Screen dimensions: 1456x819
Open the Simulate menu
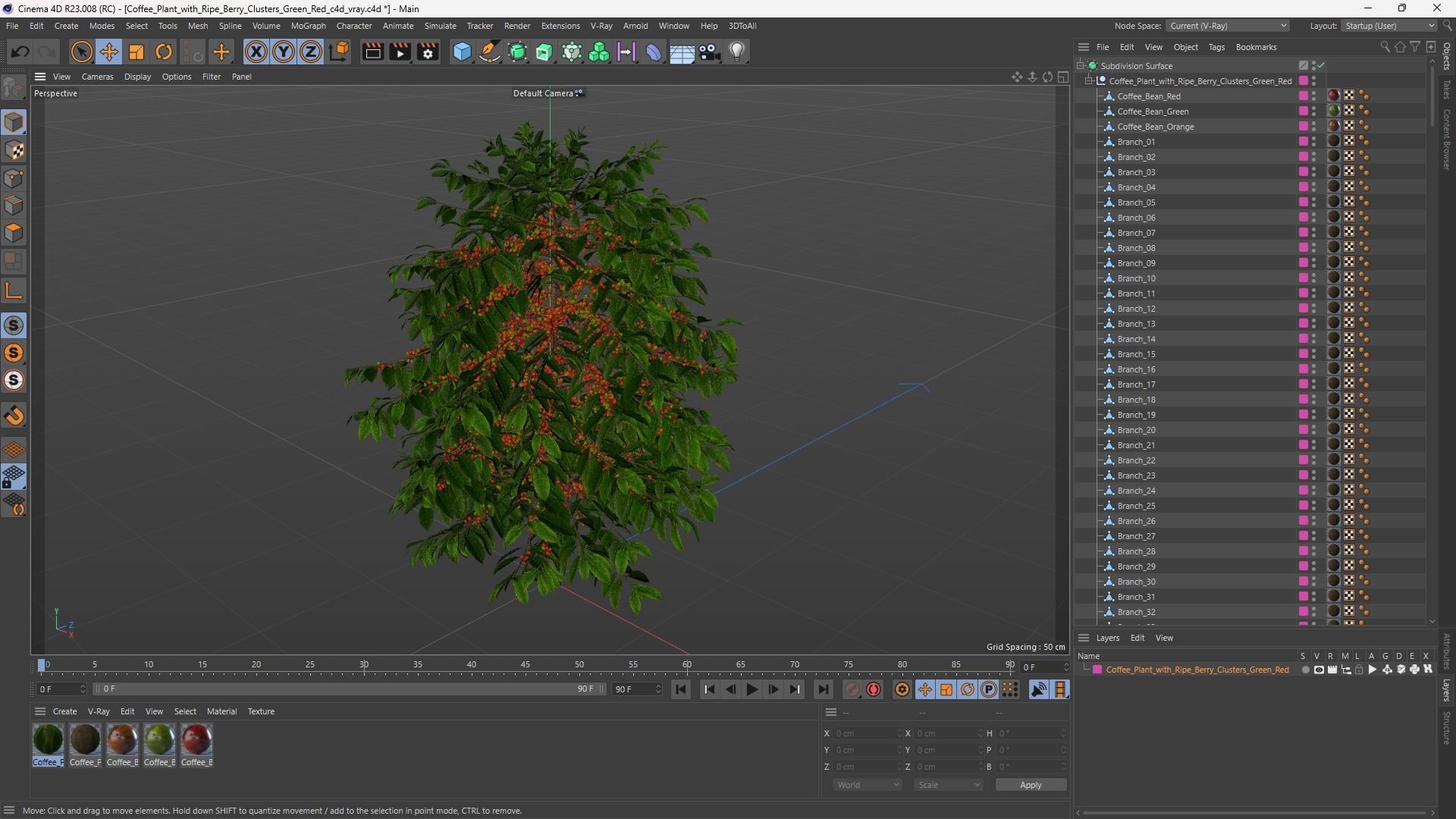[440, 26]
